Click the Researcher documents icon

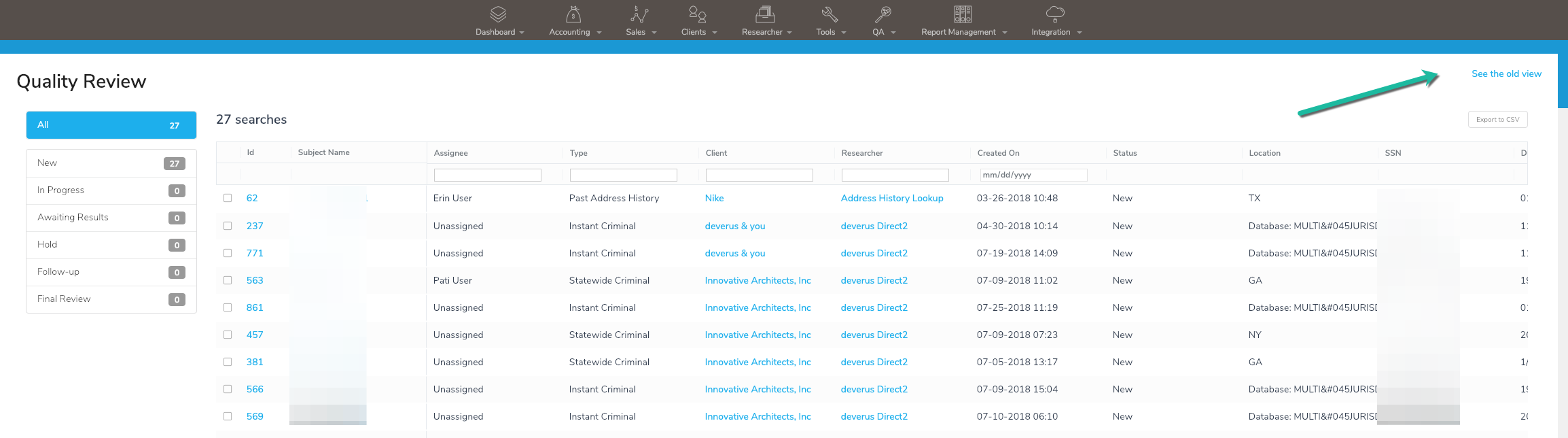[x=766, y=14]
